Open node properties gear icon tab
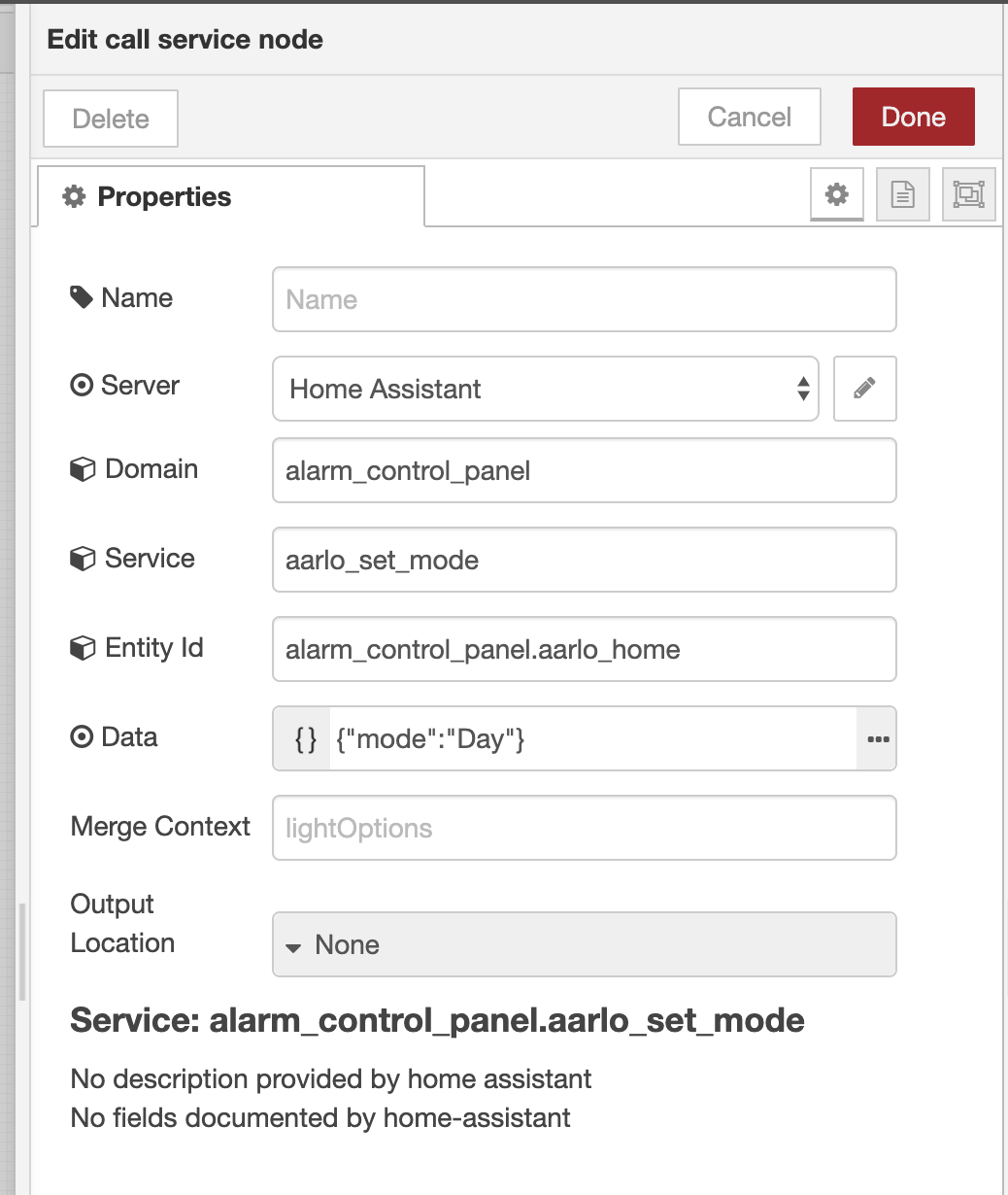 [x=836, y=194]
